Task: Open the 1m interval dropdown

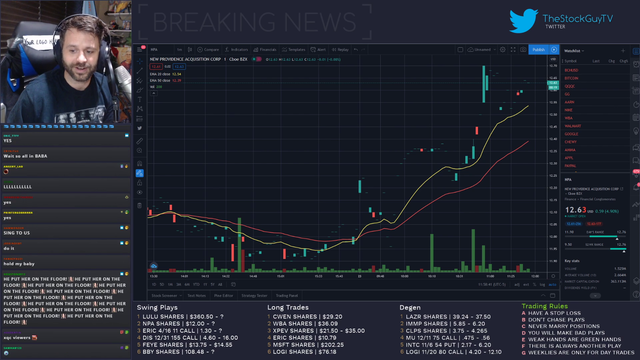Action: pyautogui.click(x=180, y=49)
